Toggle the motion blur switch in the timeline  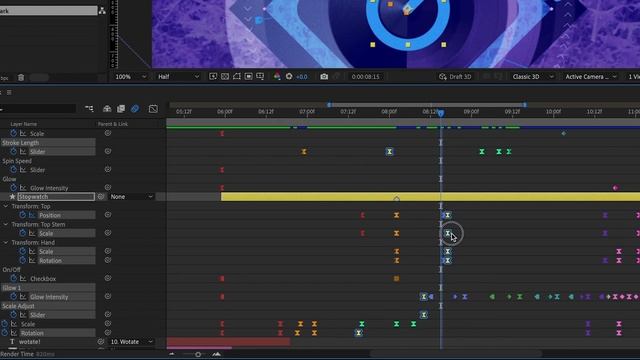(135, 109)
